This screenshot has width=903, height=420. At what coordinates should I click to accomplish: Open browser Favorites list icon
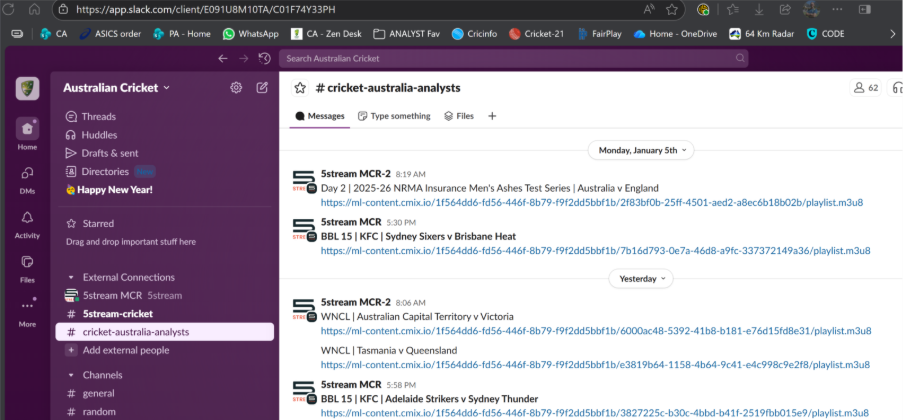point(733,9)
